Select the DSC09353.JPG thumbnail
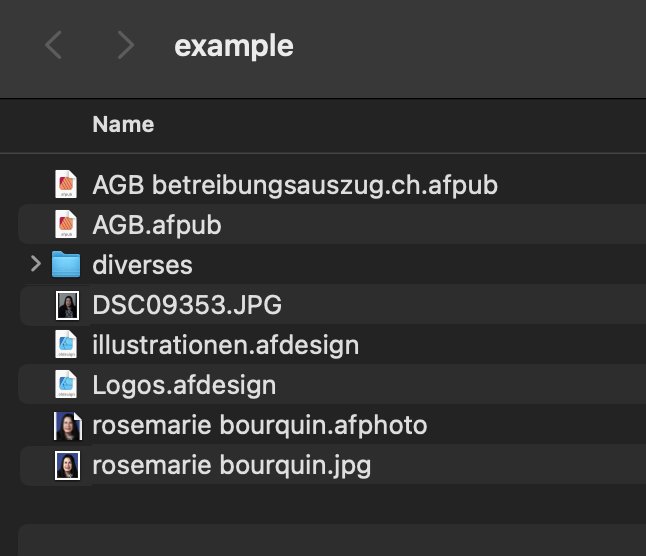The height and width of the screenshot is (556, 646). (68, 305)
